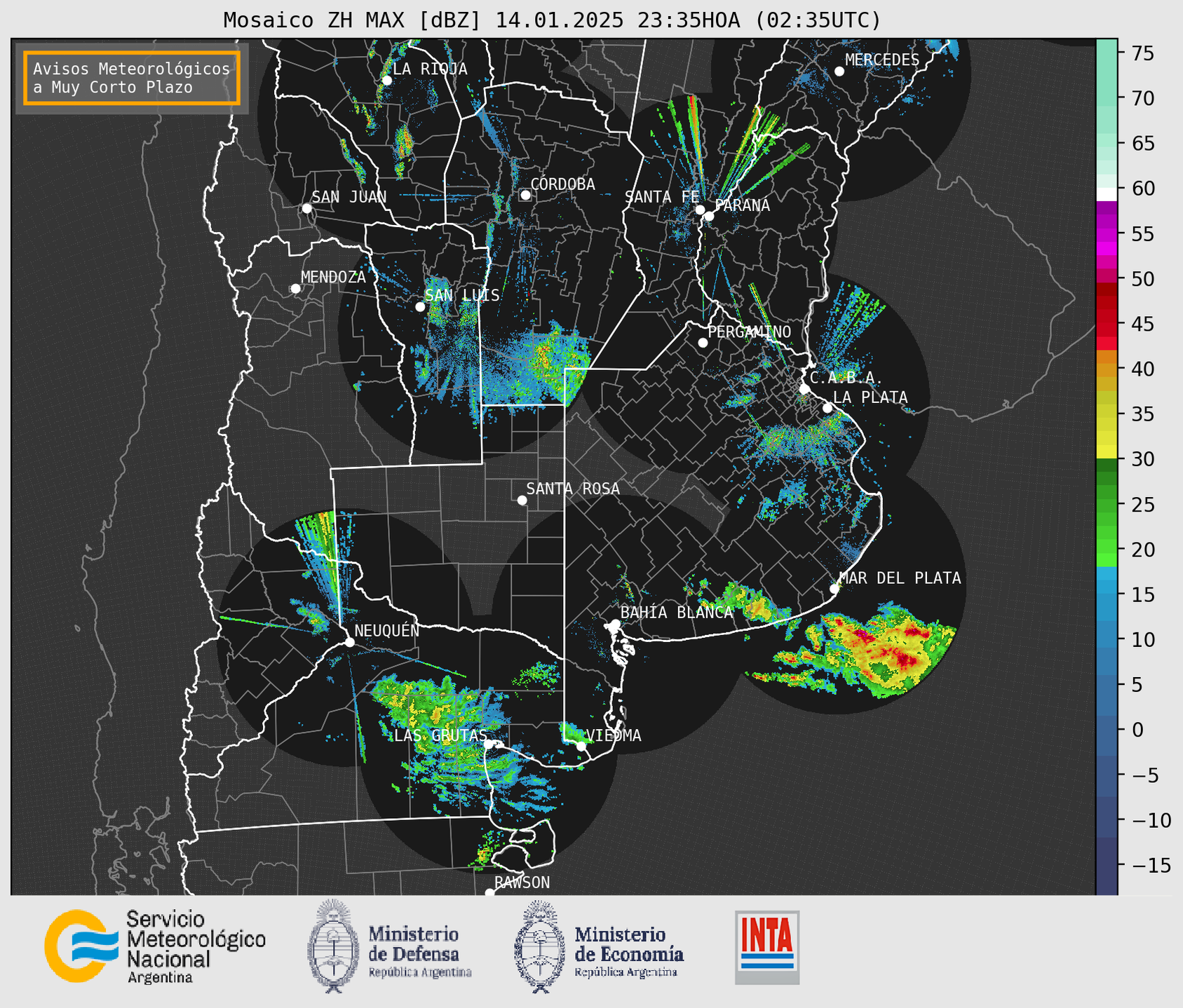Select the Pergamino city marker
1183x1008 pixels.
[703, 343]
